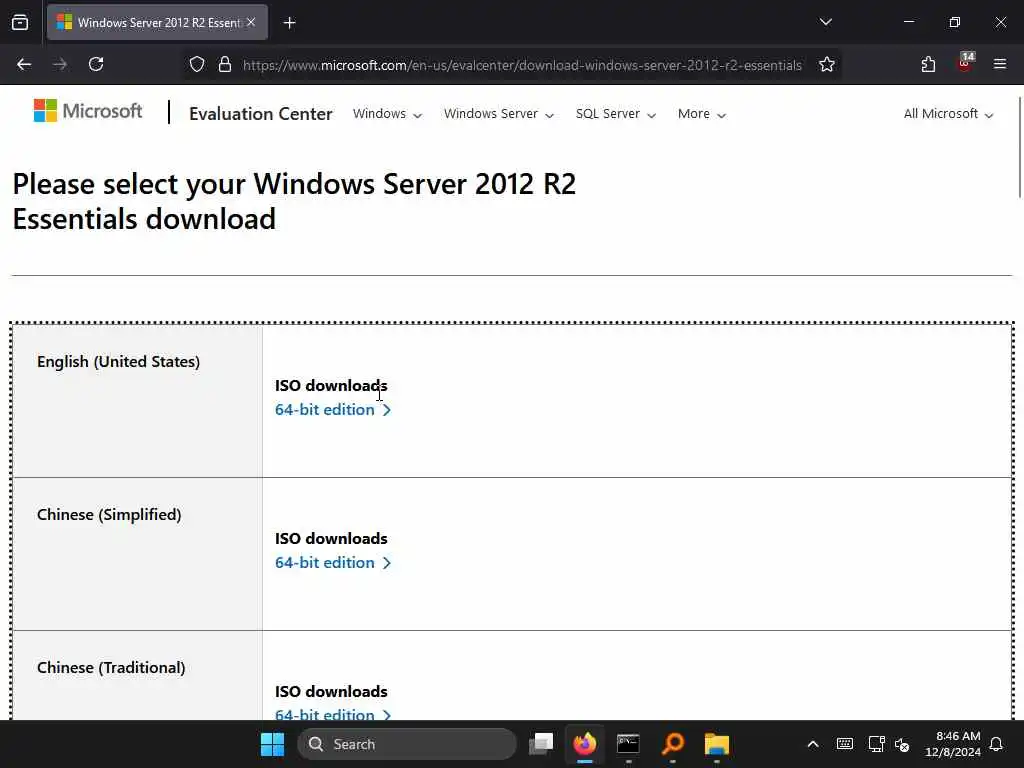Select the Chinese (Simplified) language cell
1024x768 pixels.
(x=138, y=554)
